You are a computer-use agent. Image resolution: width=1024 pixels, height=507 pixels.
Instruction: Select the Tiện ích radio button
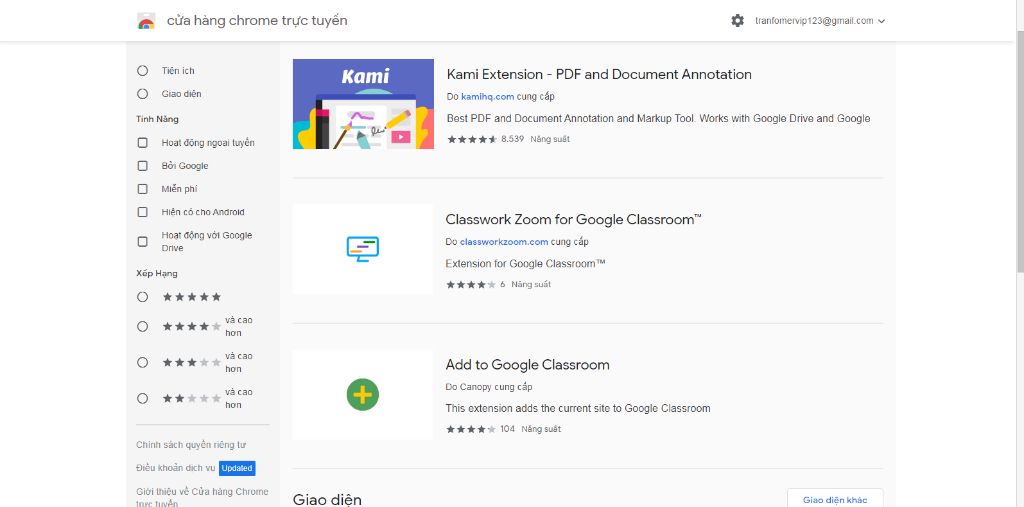(x=142, y=71)
